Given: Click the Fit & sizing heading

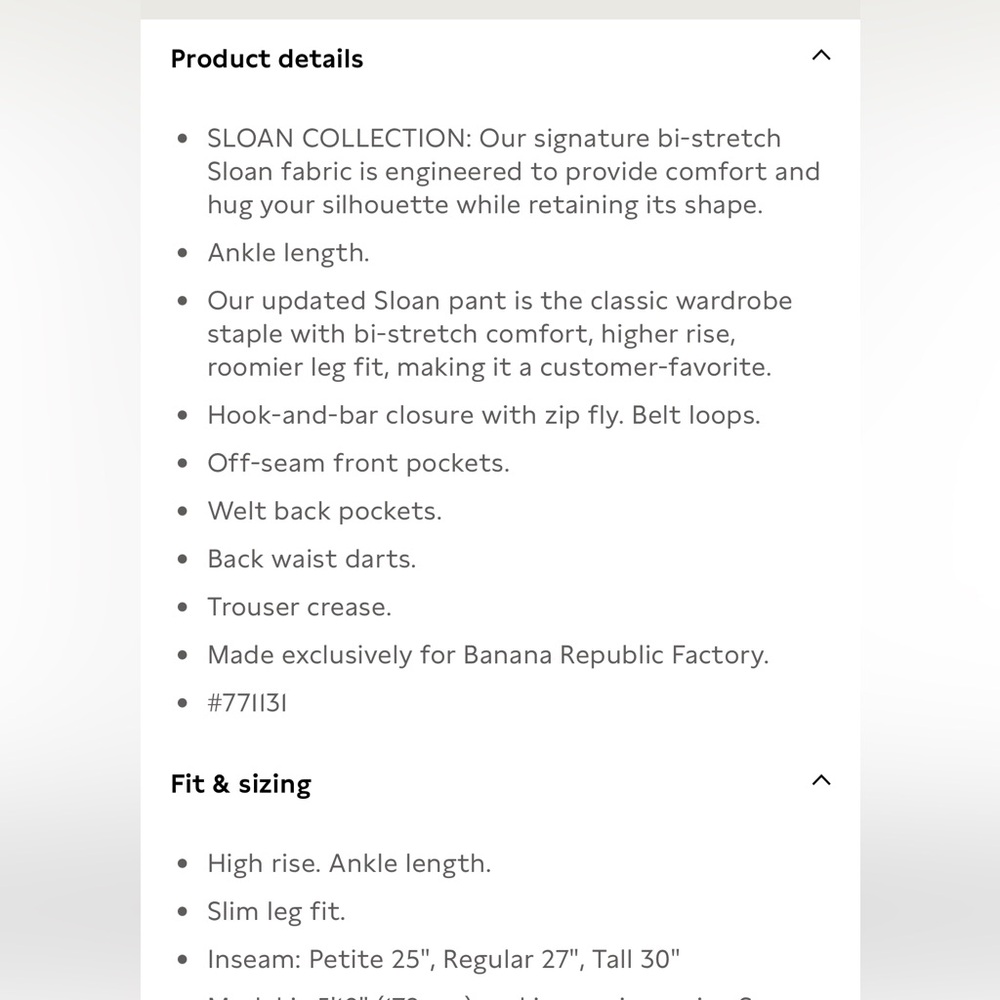Looking at the screenshot, I should point(241,784).
